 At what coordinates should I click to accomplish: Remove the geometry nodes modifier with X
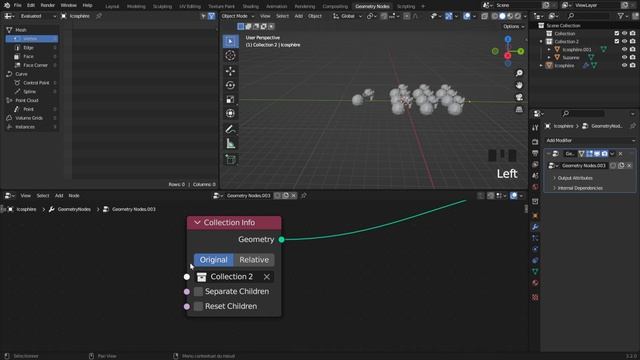[620, 153]
